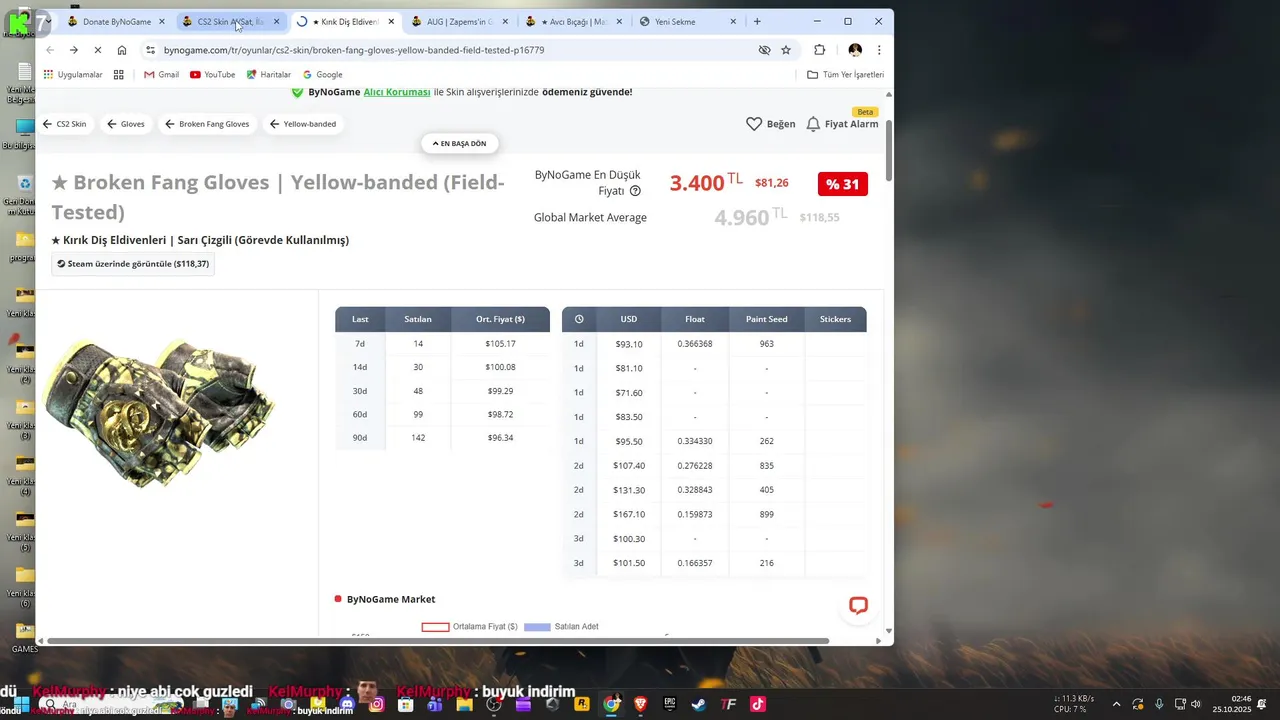The image size is (1280, 720).
Task: Click the Float column header
Action: [x=695, y=319]
